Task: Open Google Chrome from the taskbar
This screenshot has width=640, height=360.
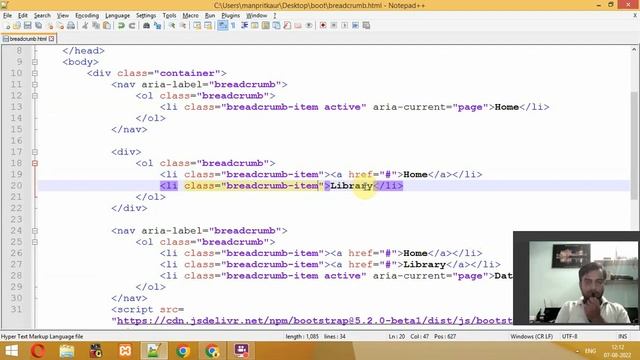Action: click(x=183, y=351)
